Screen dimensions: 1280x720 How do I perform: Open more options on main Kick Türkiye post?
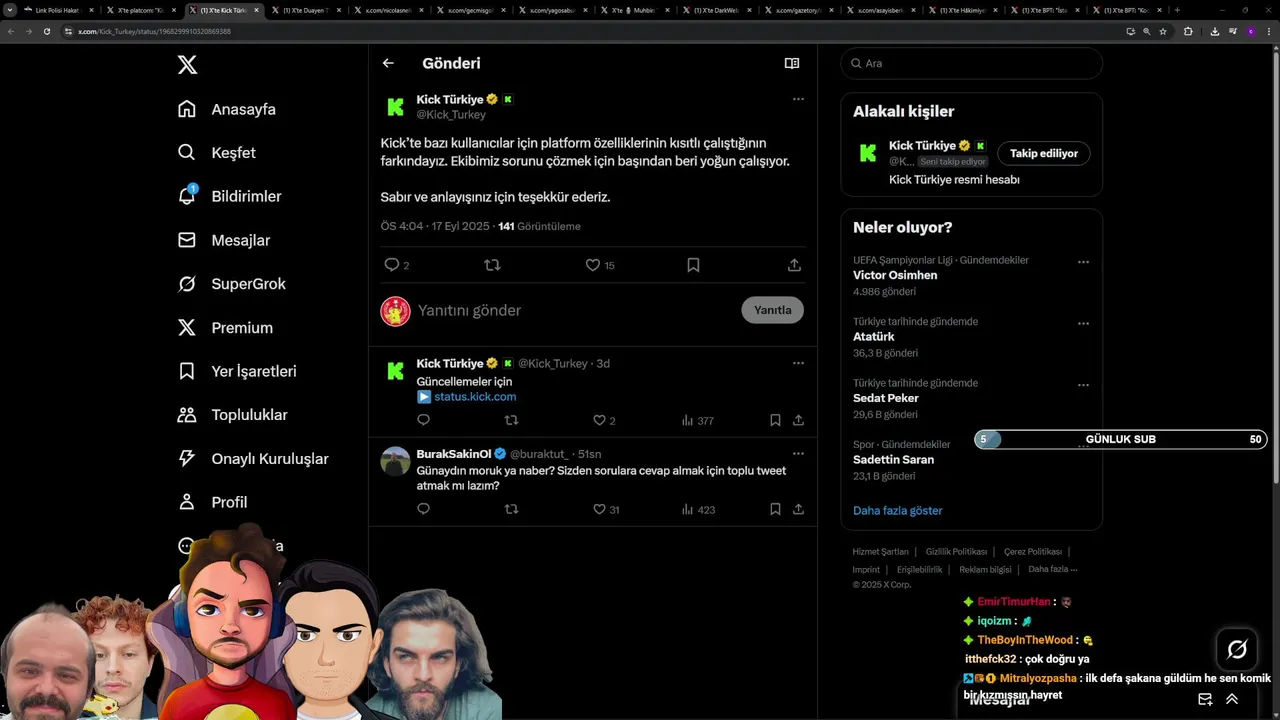[x=798, y=99]
